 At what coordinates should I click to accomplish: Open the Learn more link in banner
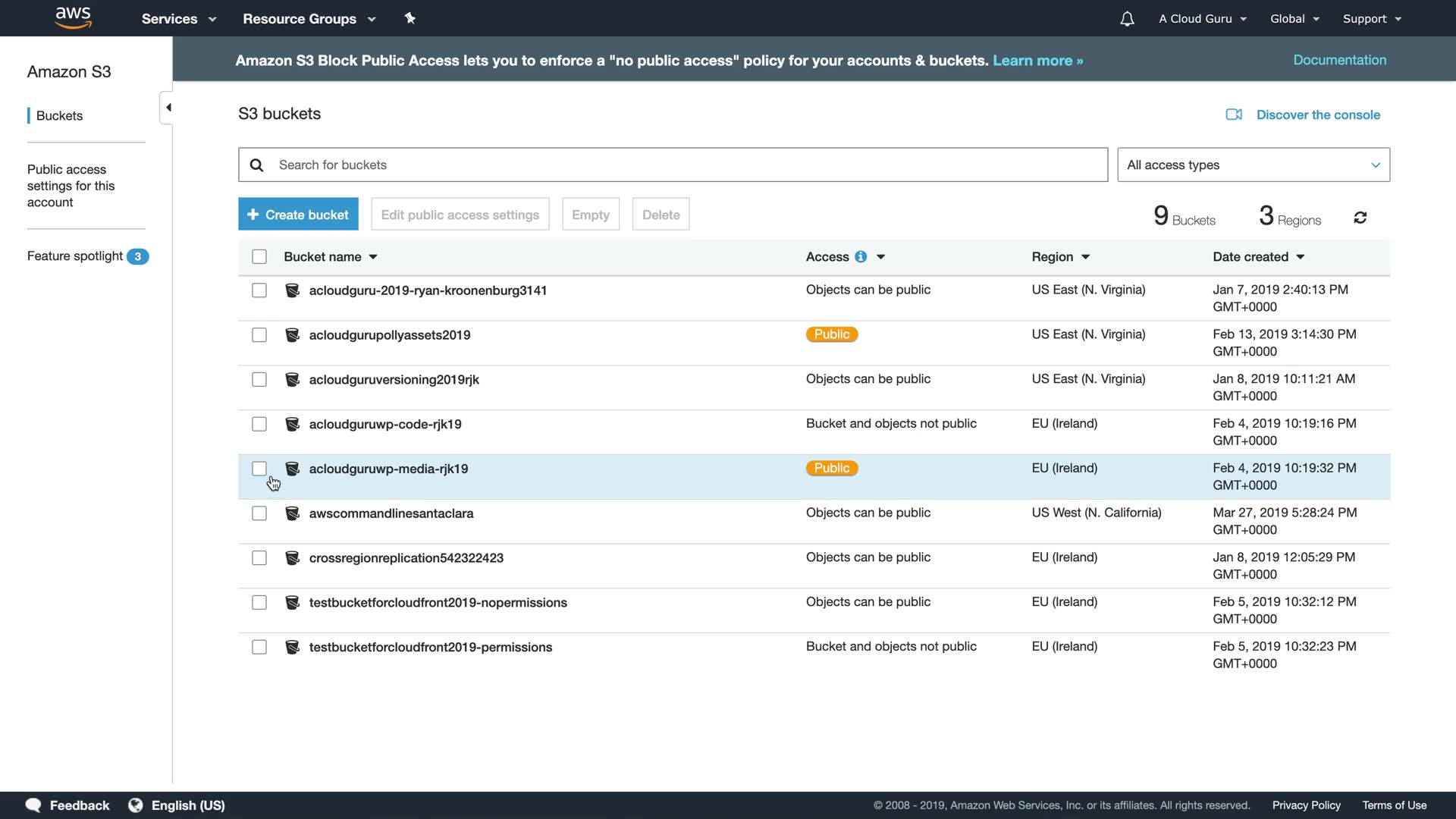(1037, 61)
